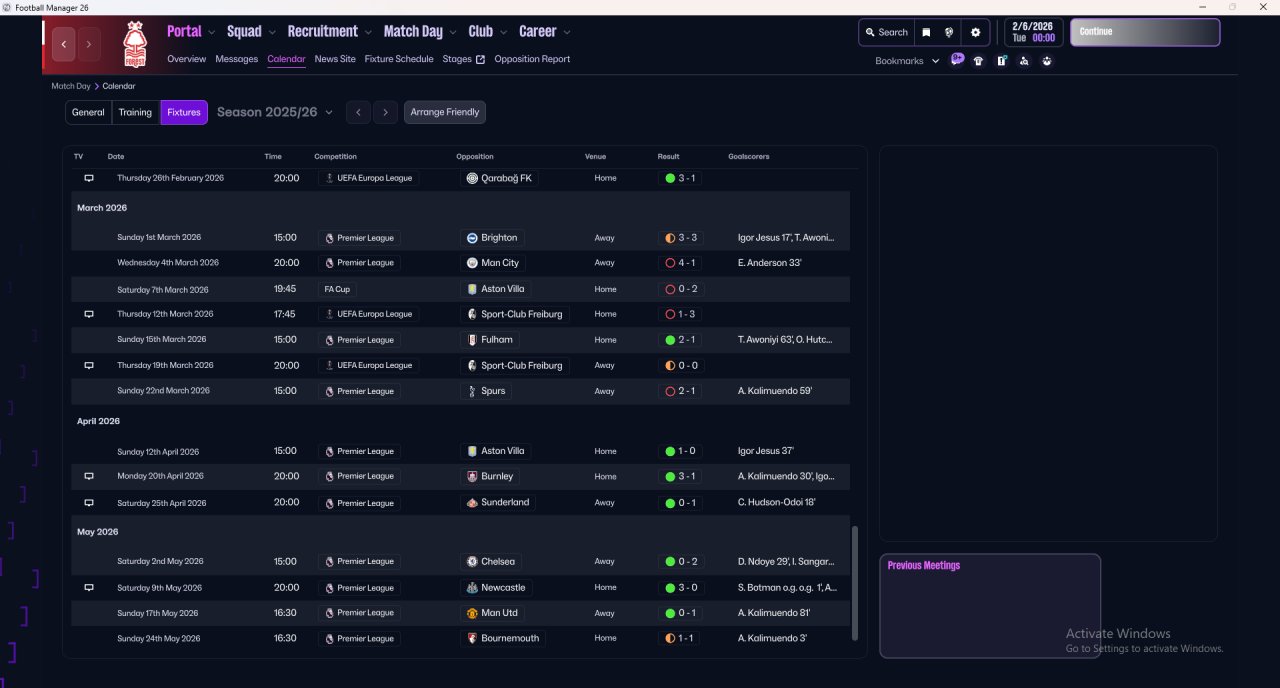Open the Fixture Schedule tab
The image size is (1280, 688).
[399, 59]
